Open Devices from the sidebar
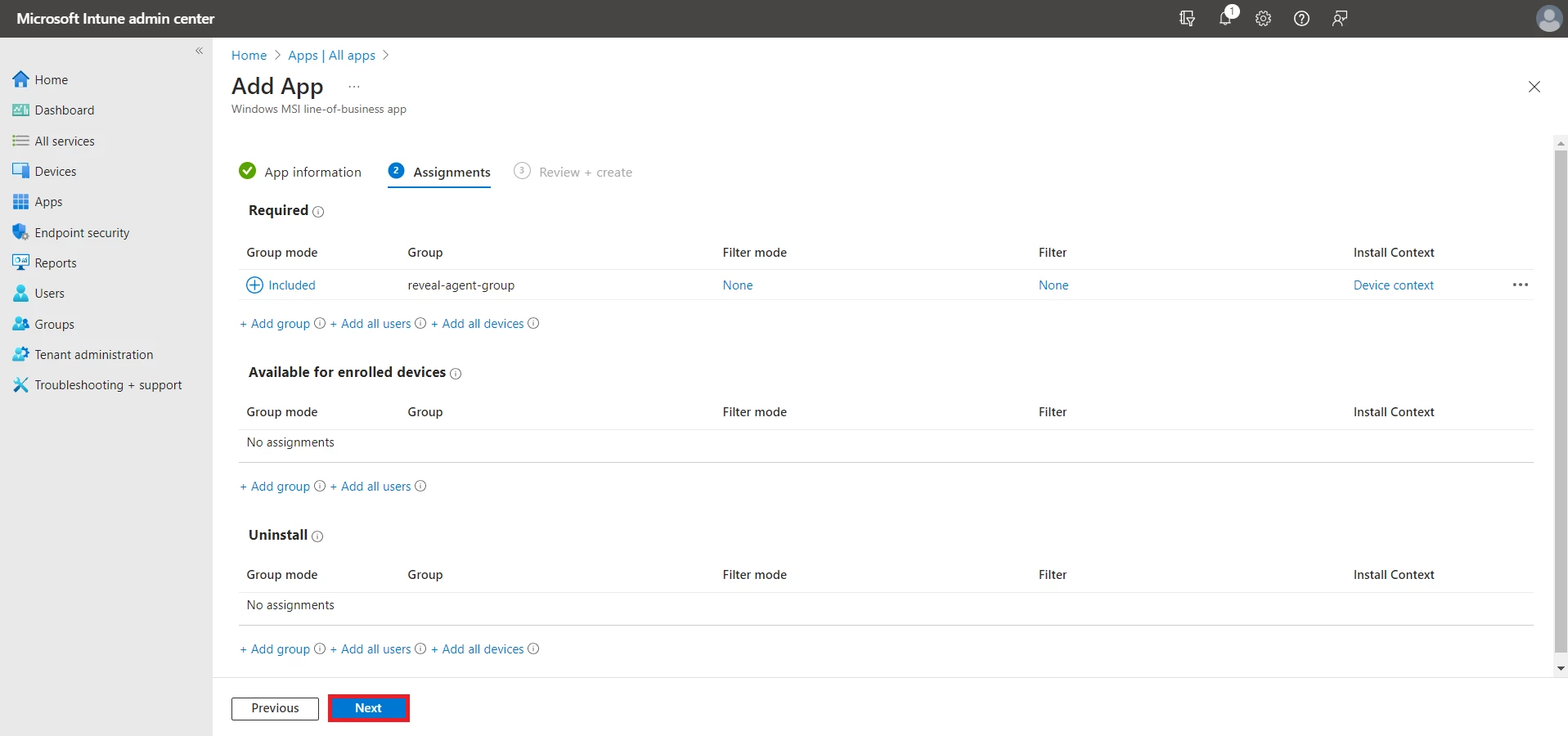Image resolution: width=1568 pixels, height=736 pixels. (x=56, y=171)
